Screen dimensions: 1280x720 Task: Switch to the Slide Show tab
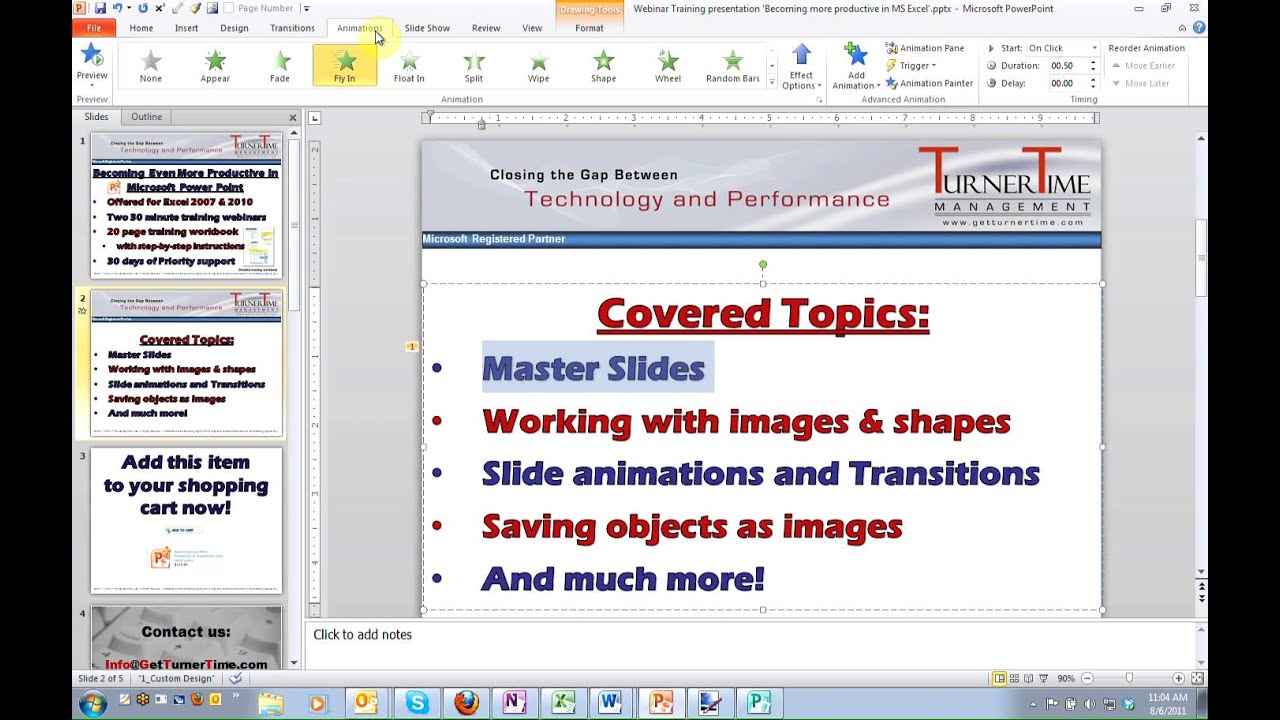point(427,28)
